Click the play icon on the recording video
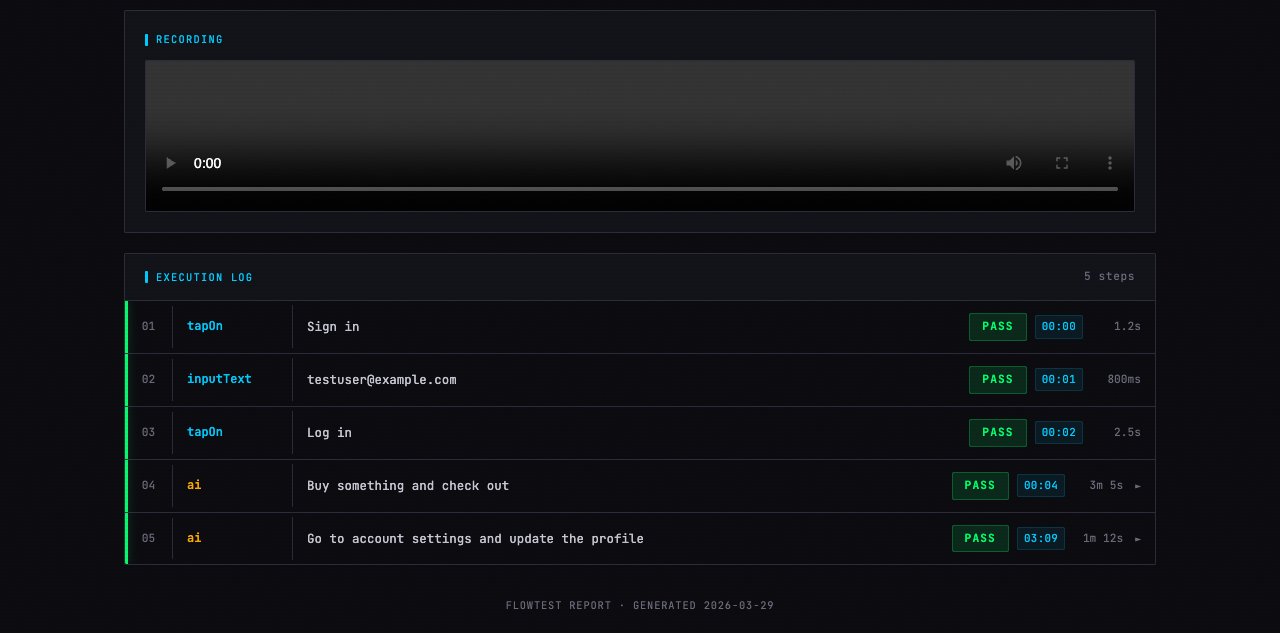 tap(169, 163)
